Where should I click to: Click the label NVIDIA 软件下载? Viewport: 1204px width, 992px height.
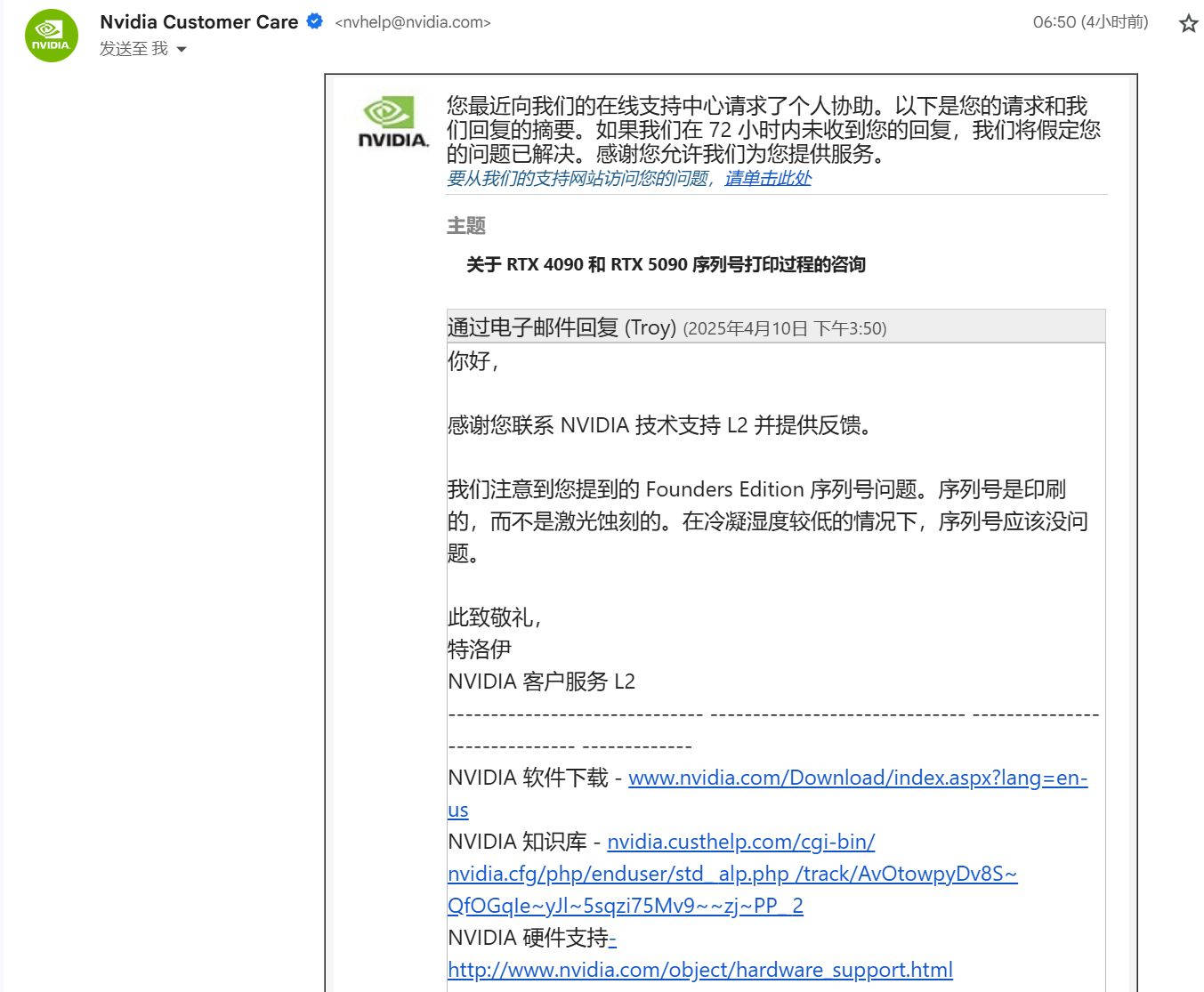click(528, 778)
